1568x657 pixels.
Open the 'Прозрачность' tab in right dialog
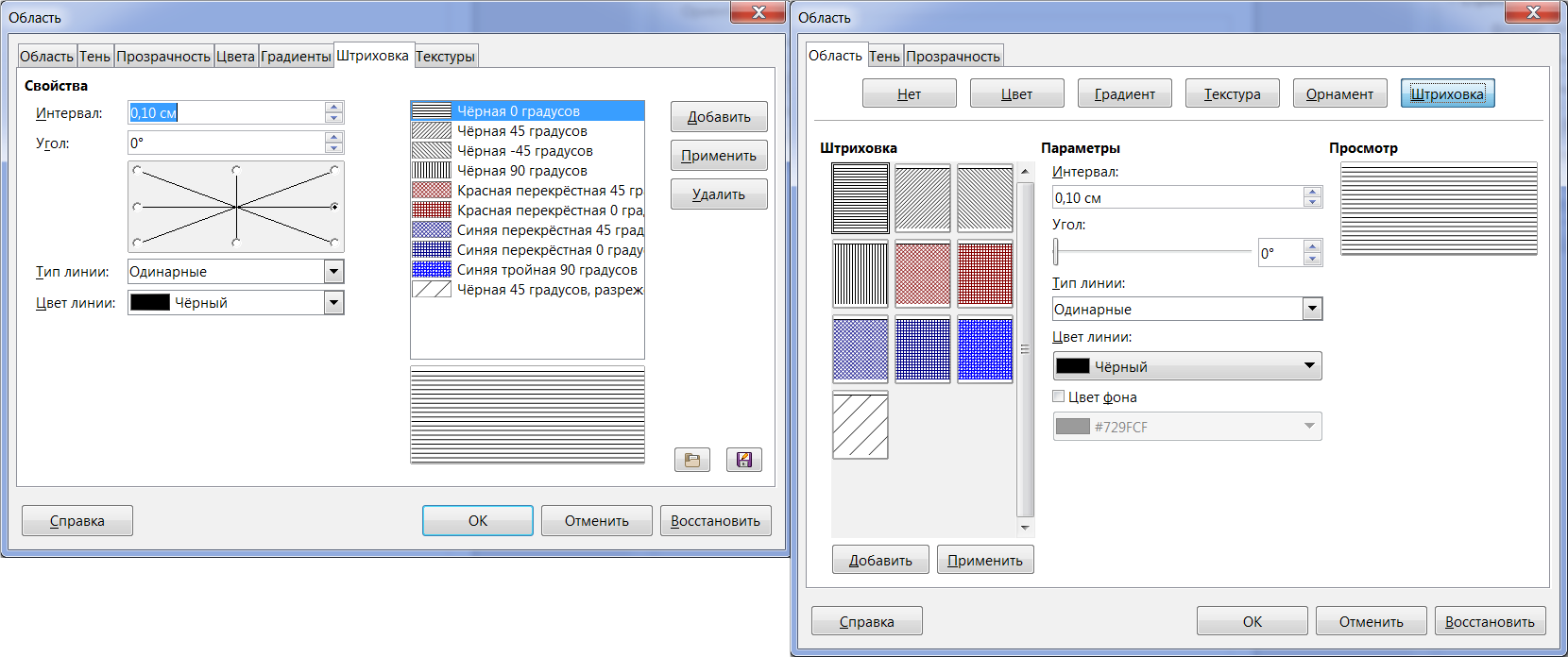pyautogui.click(x=952, y=57)
